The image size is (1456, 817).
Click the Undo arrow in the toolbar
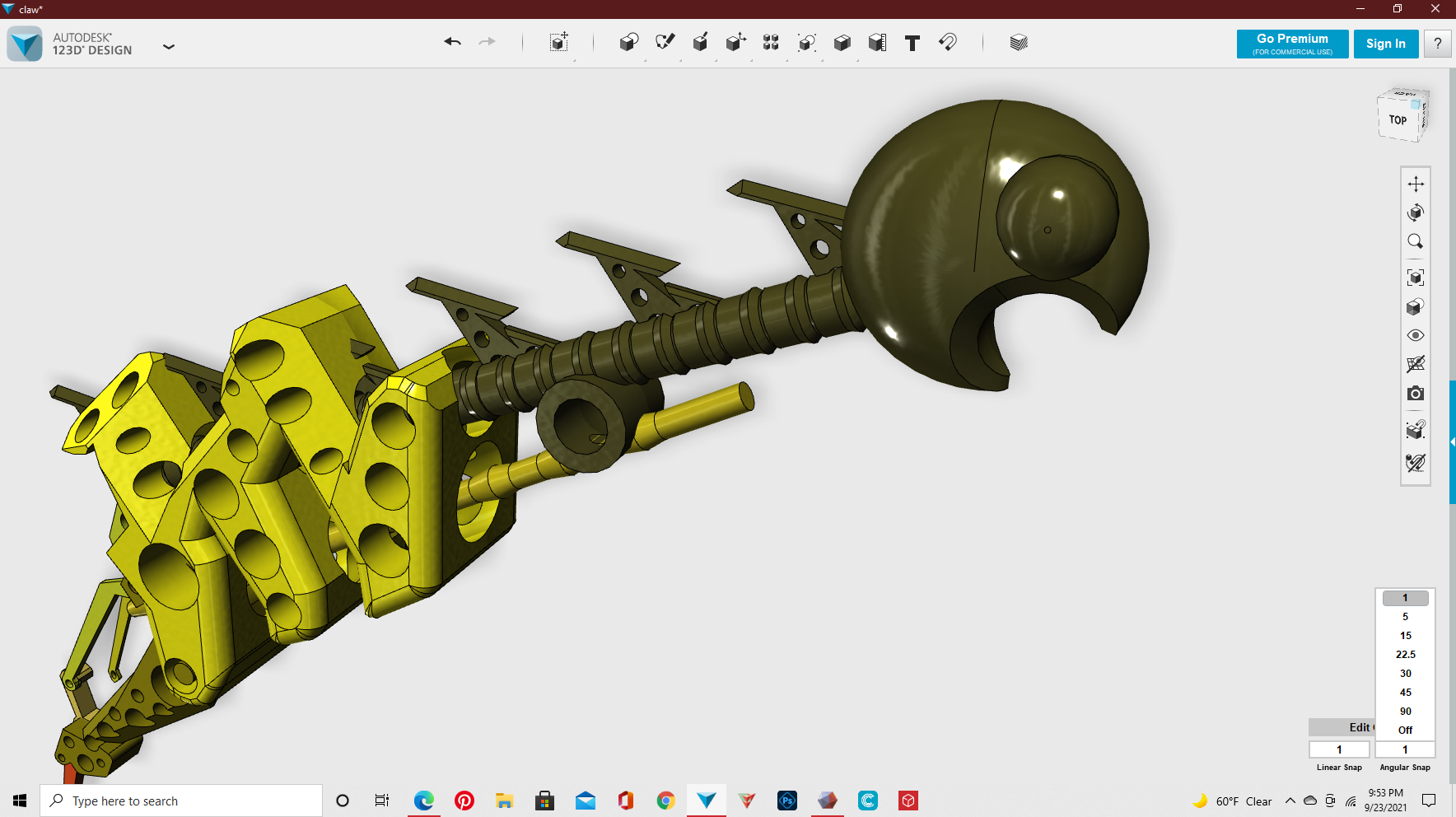[452, 42]
